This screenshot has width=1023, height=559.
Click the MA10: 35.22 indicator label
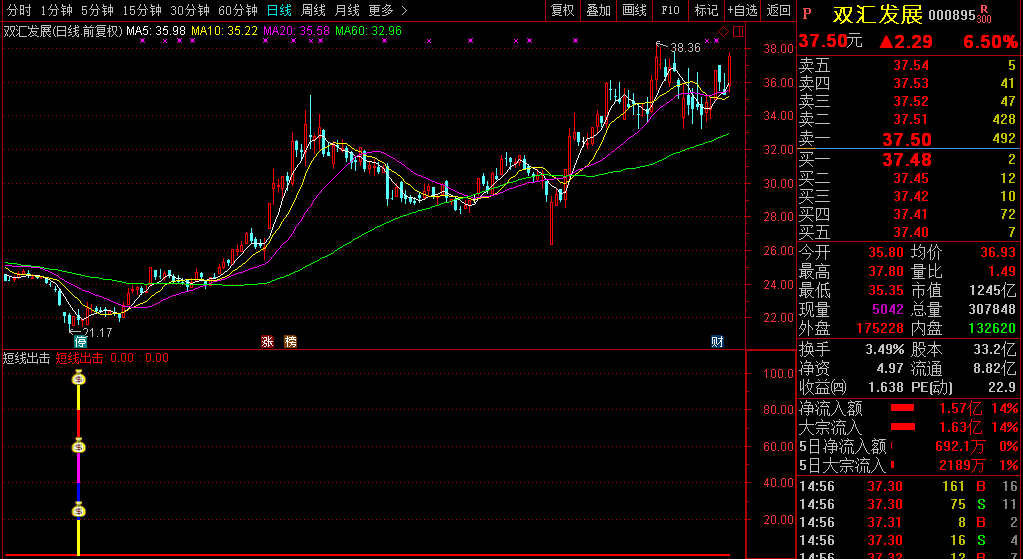click(224, 31)
